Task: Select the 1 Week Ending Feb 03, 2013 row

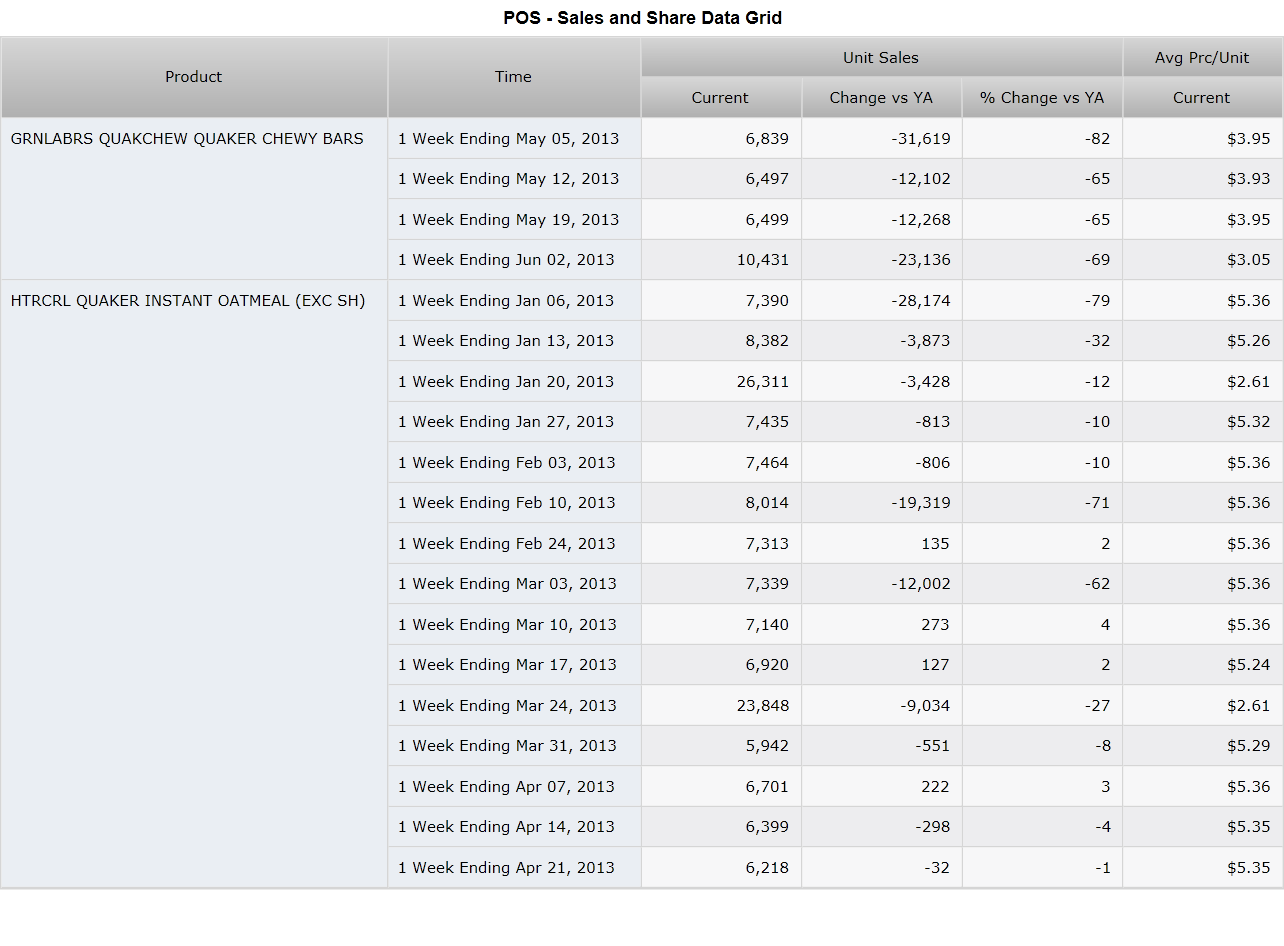Action: point(514,463)
